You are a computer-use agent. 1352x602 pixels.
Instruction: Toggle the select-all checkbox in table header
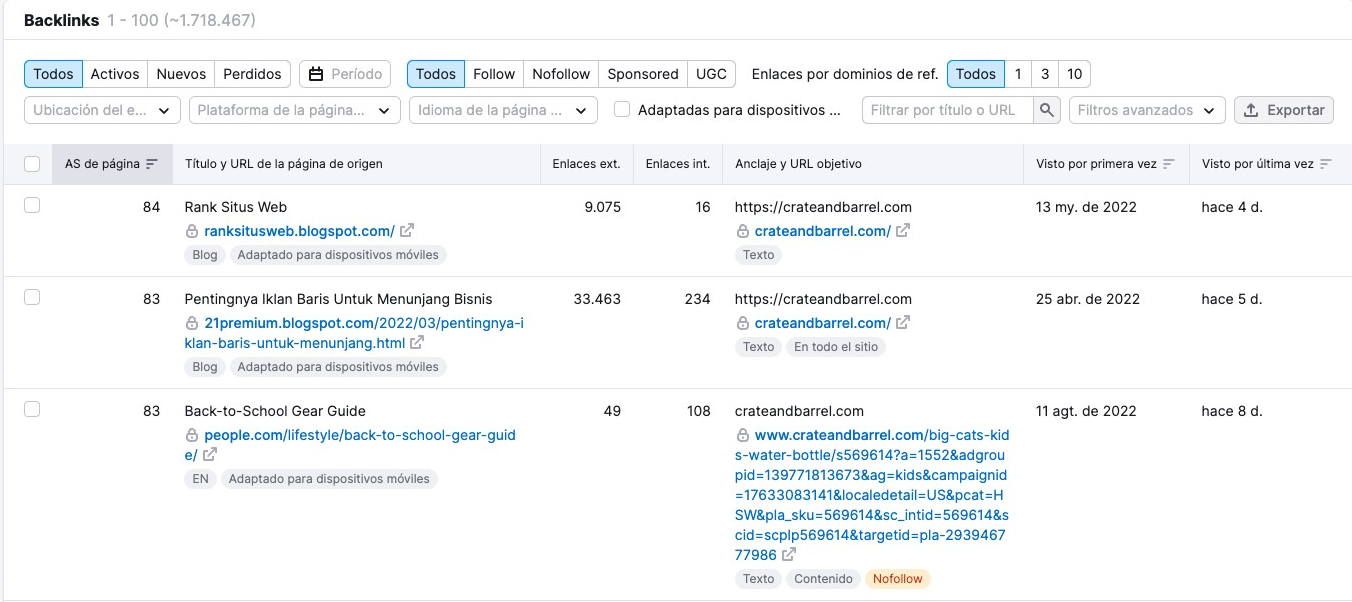coord(32,164)
